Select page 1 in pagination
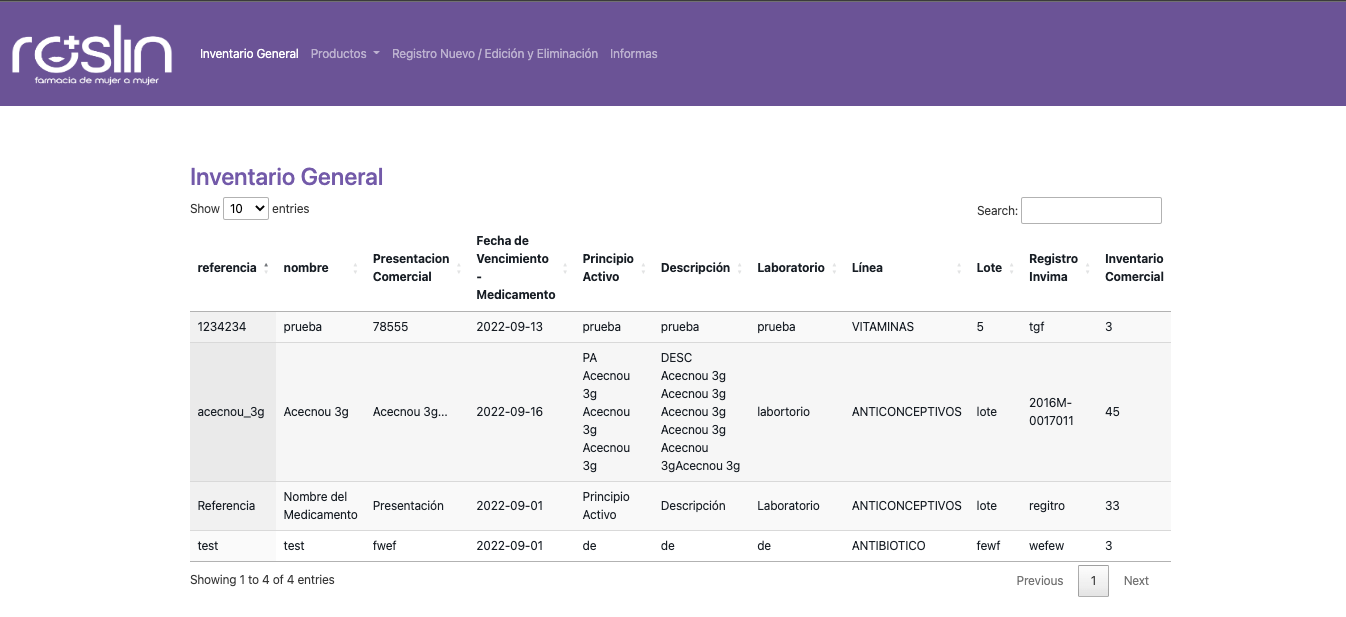The height and width of the screenshot is (617, 1346). pos(1093,581)
